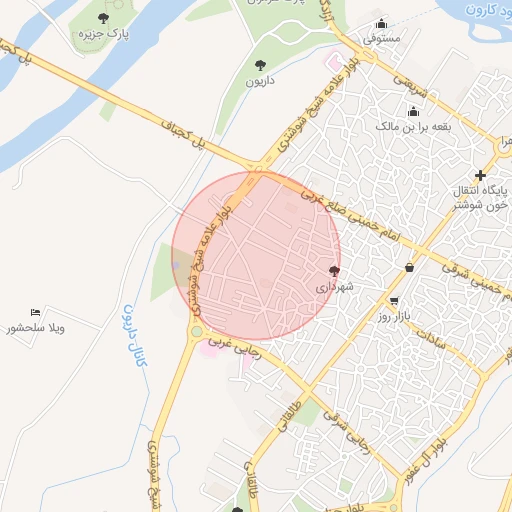The height and width of the screenshot is (512, 512).
Task: Select the bed icon above ویلا سلحشور
Action: [35, 312]
